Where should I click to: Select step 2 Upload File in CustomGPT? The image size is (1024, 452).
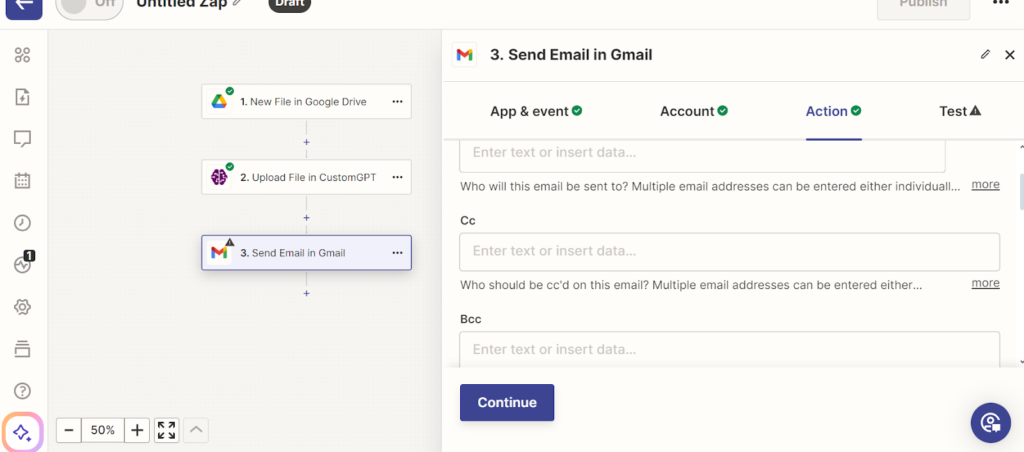(x=306, y=177)
